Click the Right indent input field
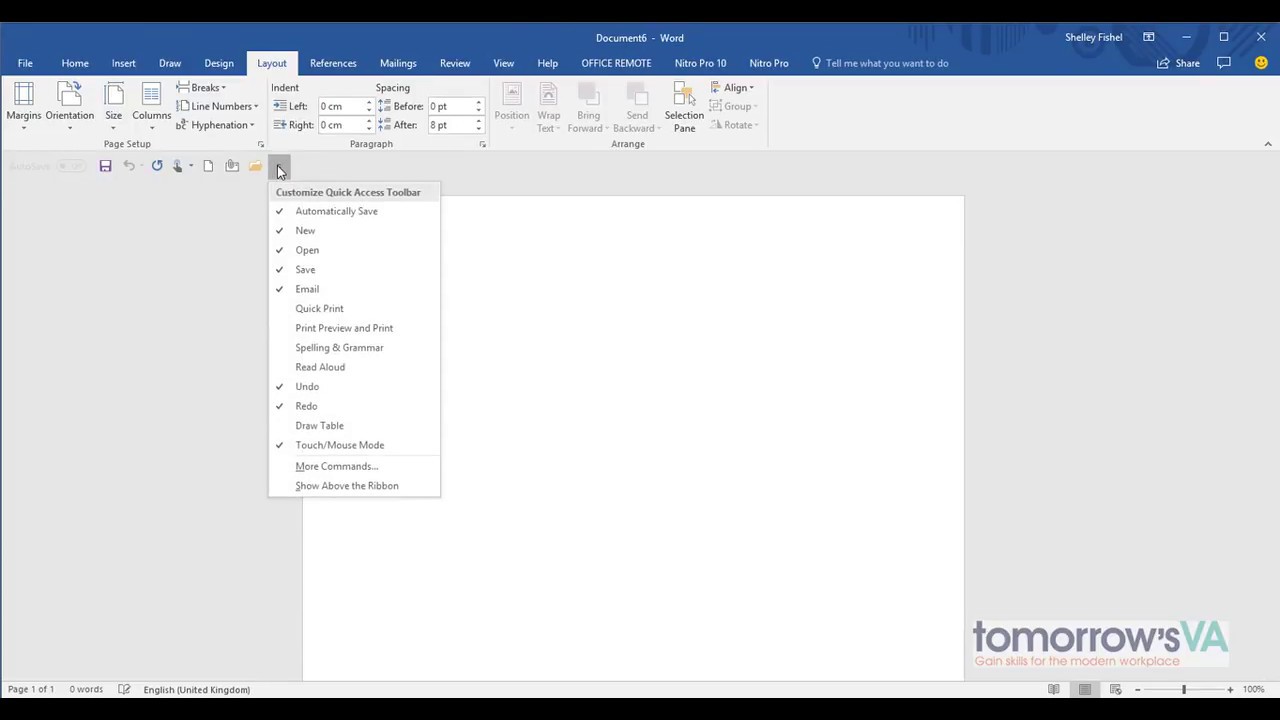This screenshot has width=1280, height=720. coord(340,125)
